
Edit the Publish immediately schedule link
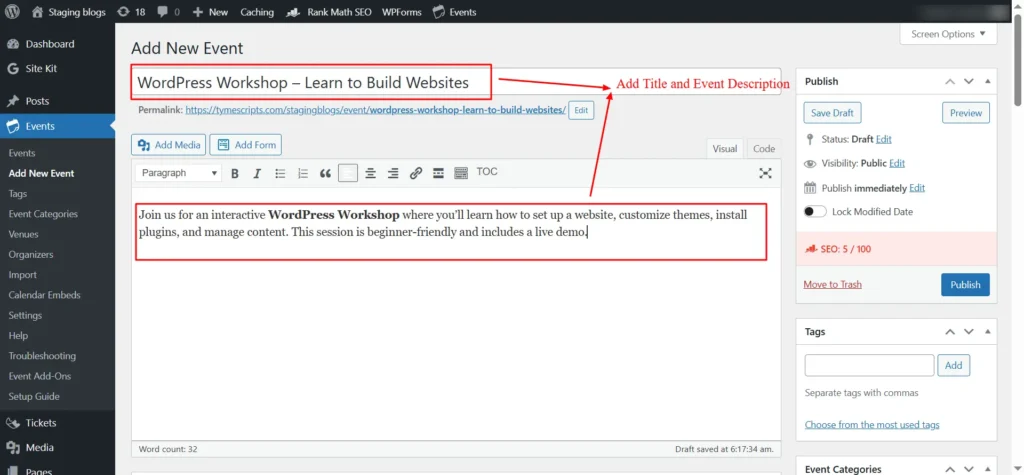917,188
